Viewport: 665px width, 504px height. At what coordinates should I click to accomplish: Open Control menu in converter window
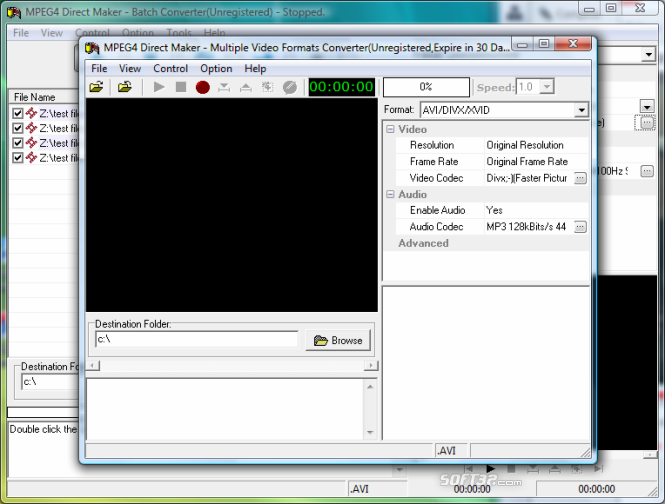coord(170,69)
